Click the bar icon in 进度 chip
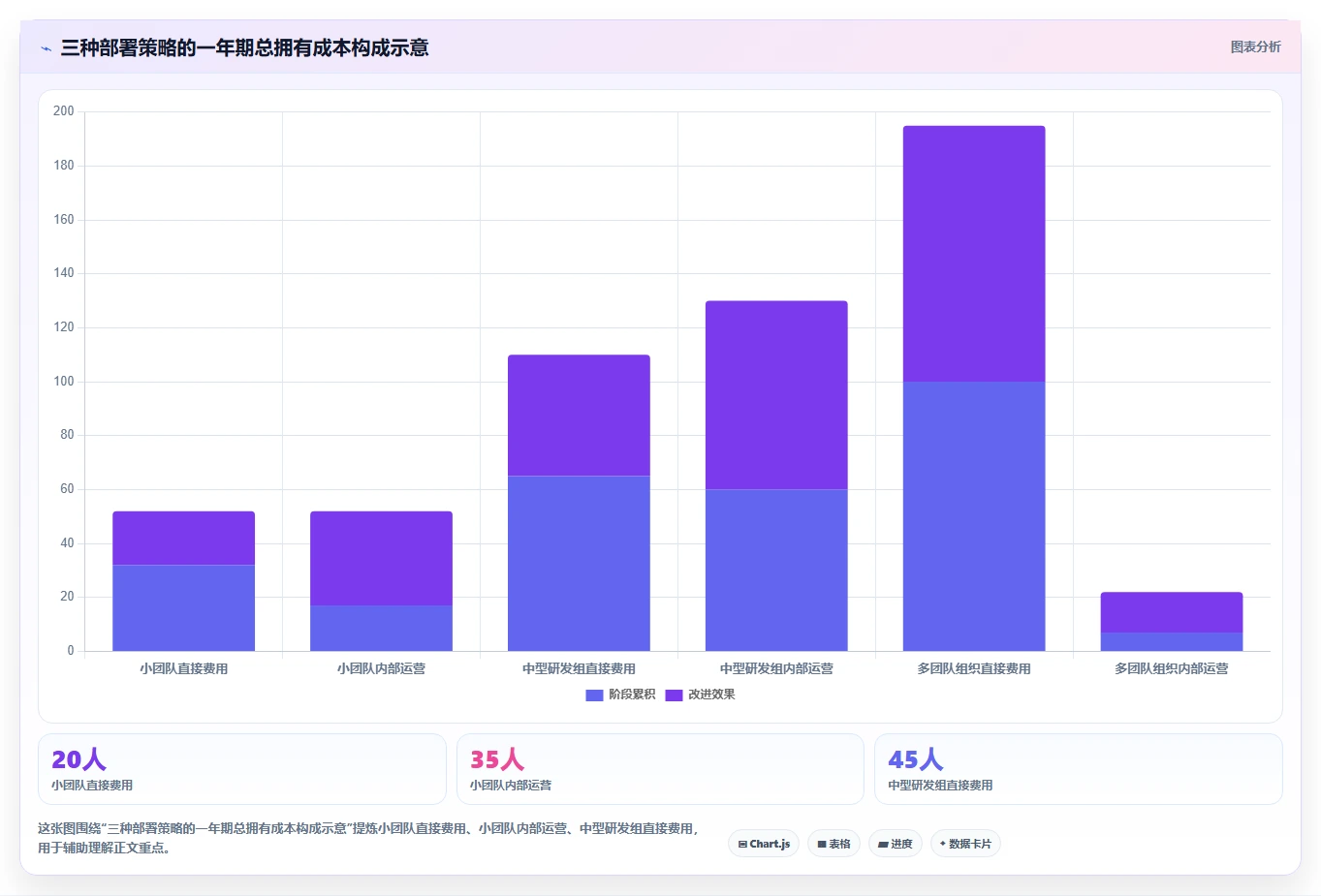The image size is (1321, 896). (883, 844)
